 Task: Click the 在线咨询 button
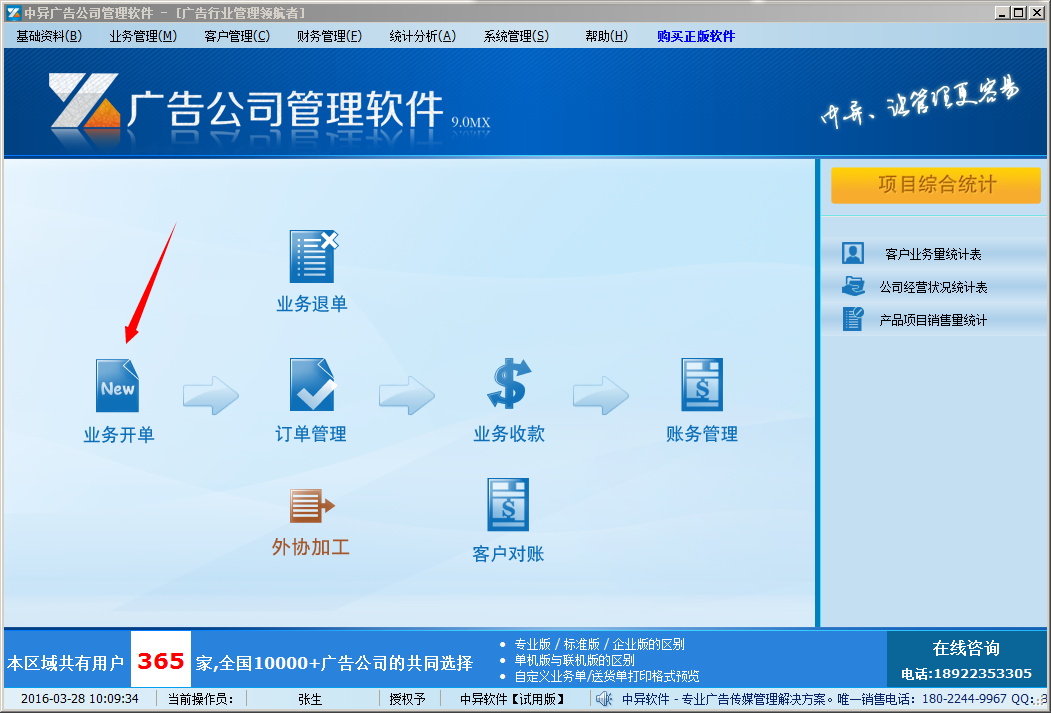965,648
